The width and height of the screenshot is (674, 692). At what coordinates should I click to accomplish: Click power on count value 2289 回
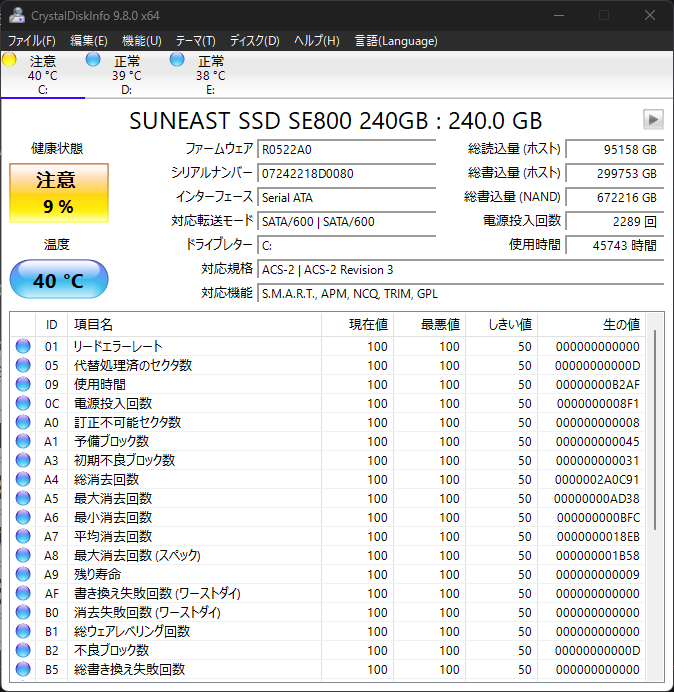point(615,221)
